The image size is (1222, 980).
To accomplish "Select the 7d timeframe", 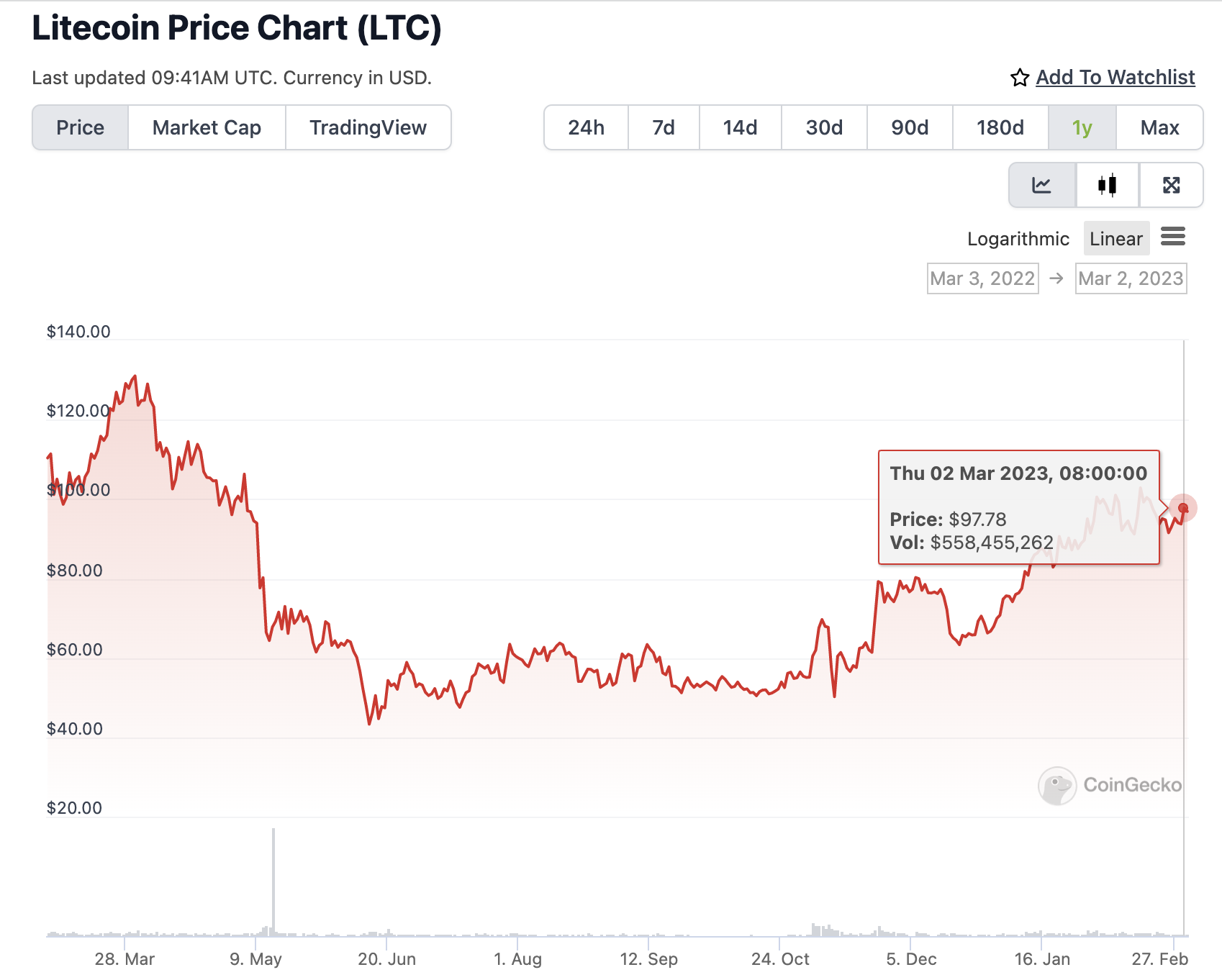I will 663,127.
